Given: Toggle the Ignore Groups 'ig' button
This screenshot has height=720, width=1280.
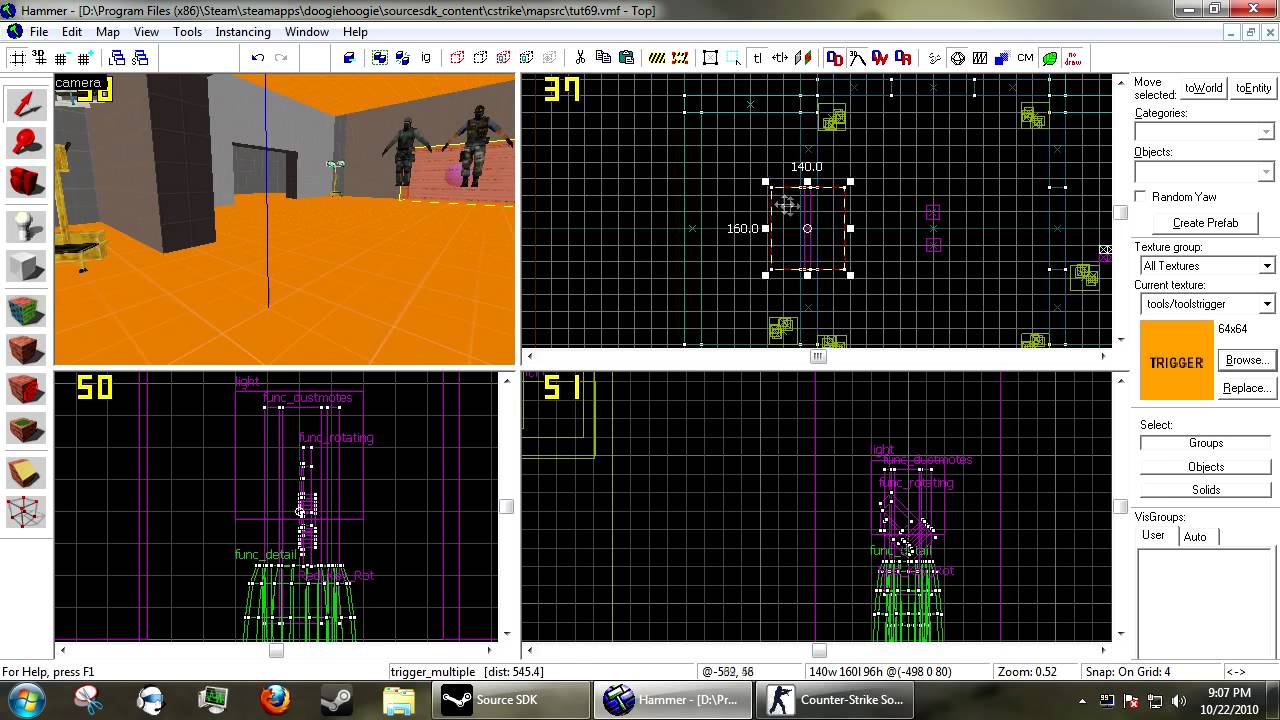Looking at the screenshot, I should point(426,58).
